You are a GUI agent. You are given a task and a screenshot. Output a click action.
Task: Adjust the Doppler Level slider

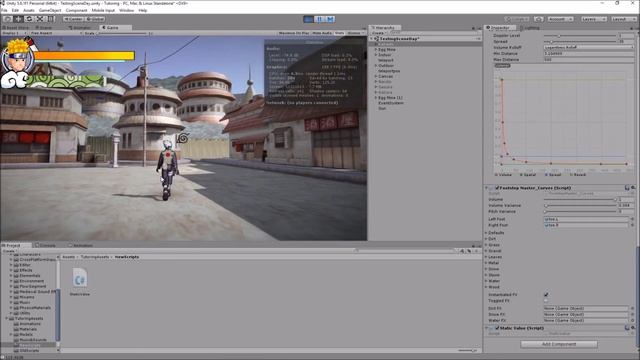(x=580, y=36)
